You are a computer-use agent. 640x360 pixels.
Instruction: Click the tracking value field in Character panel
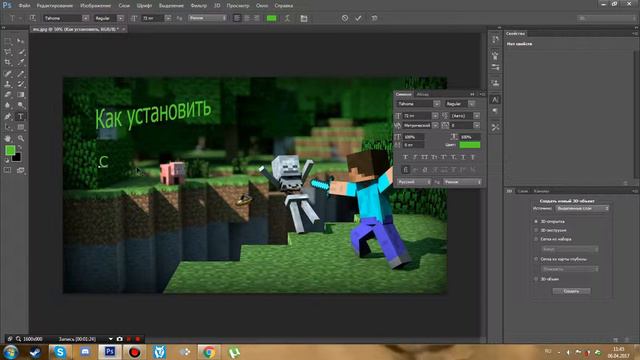coord(462,125)
